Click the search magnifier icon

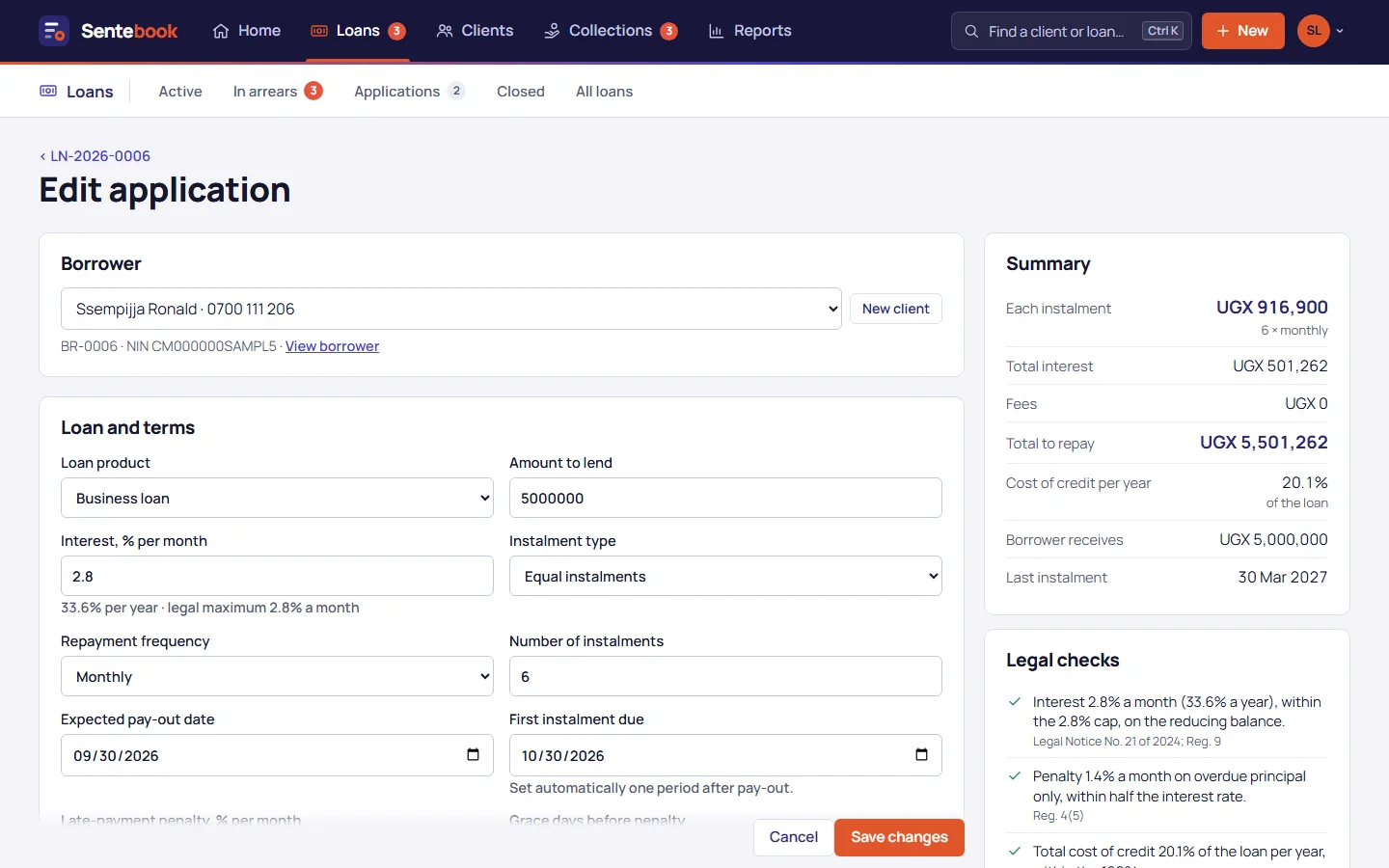(971, 31)
